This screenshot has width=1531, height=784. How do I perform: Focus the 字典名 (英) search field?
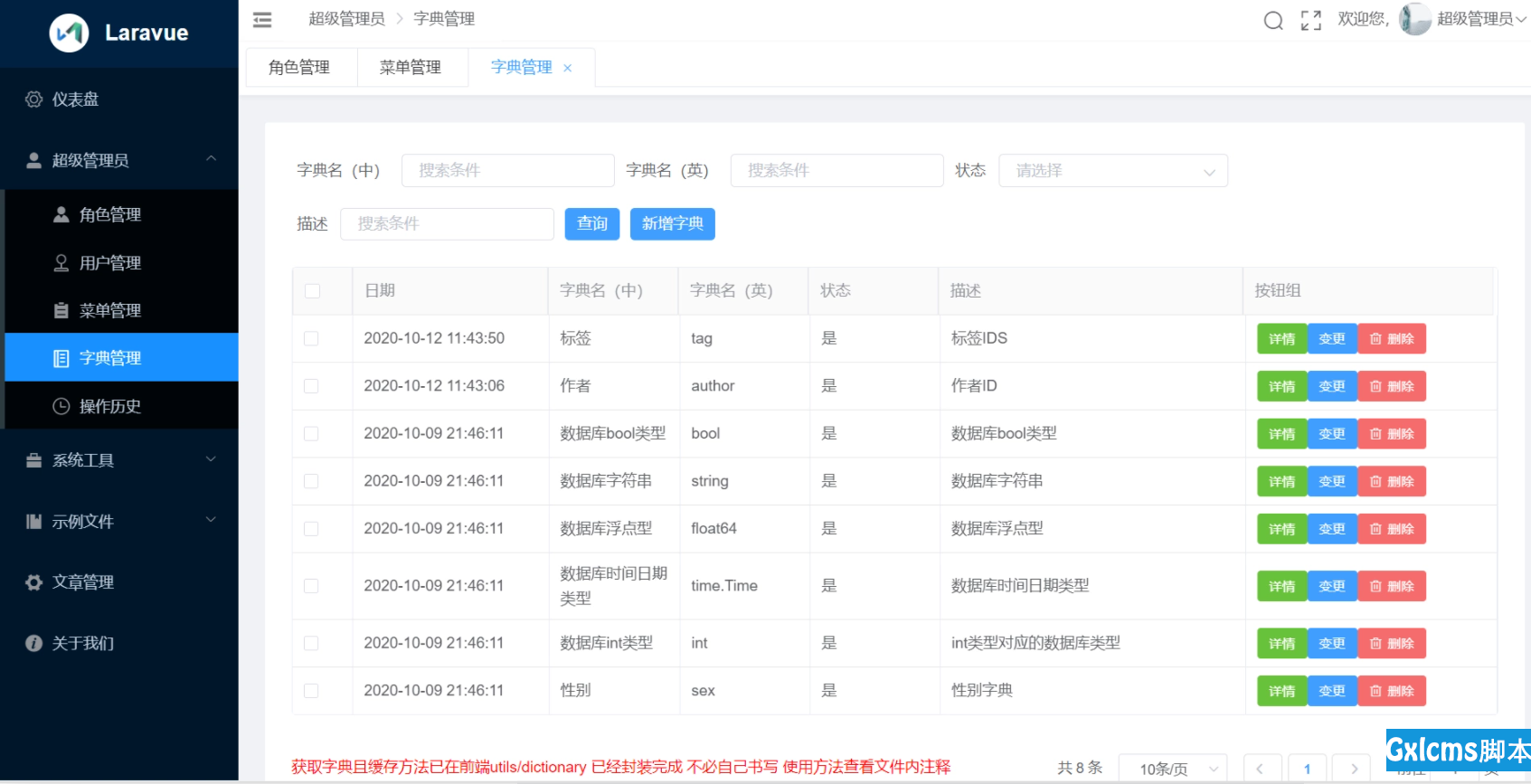(x=837, y=171)
